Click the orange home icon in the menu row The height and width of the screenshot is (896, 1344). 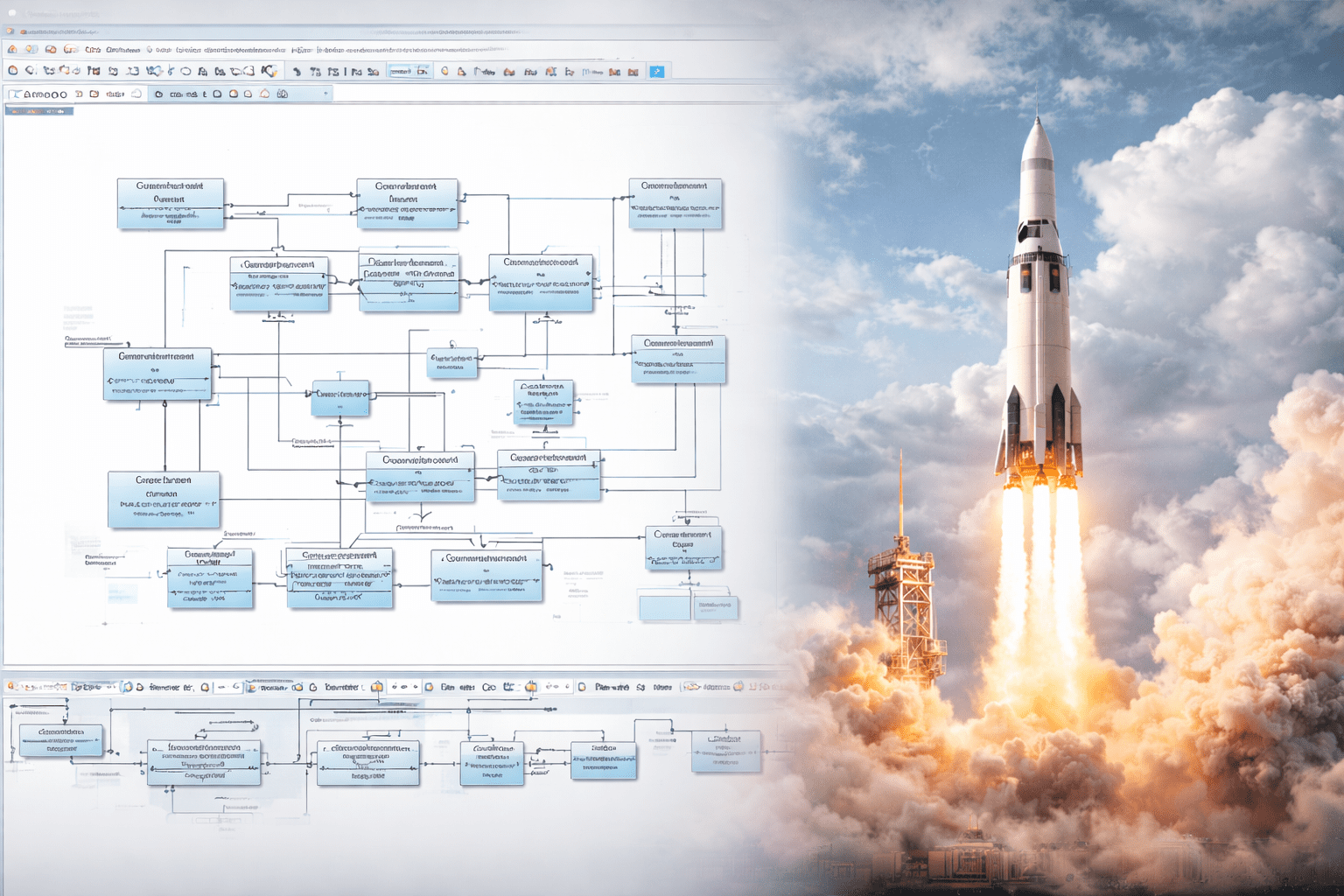pyautogui.click(x=12, y=50)
